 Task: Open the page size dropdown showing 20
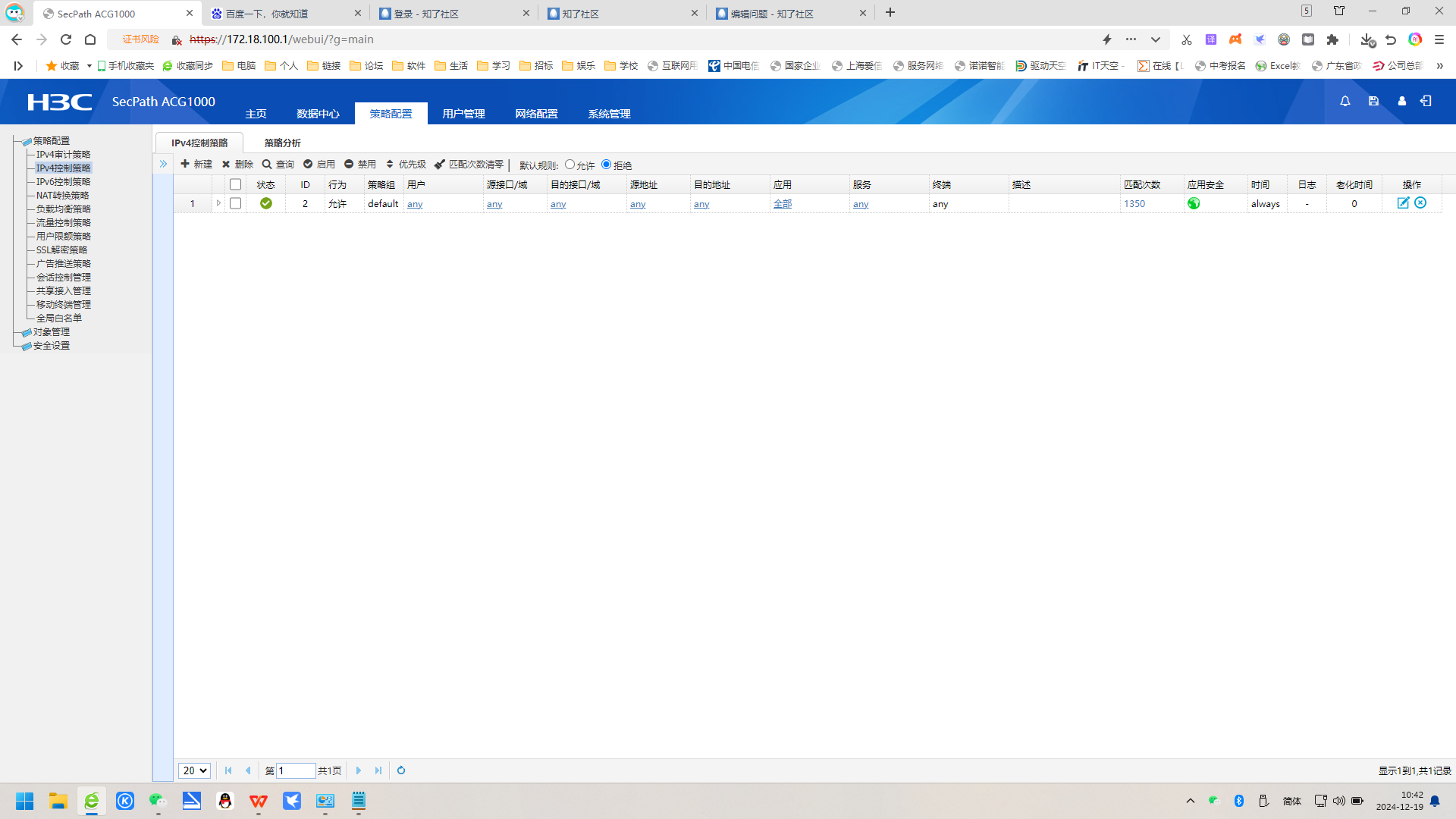click(x=194, y=770)
